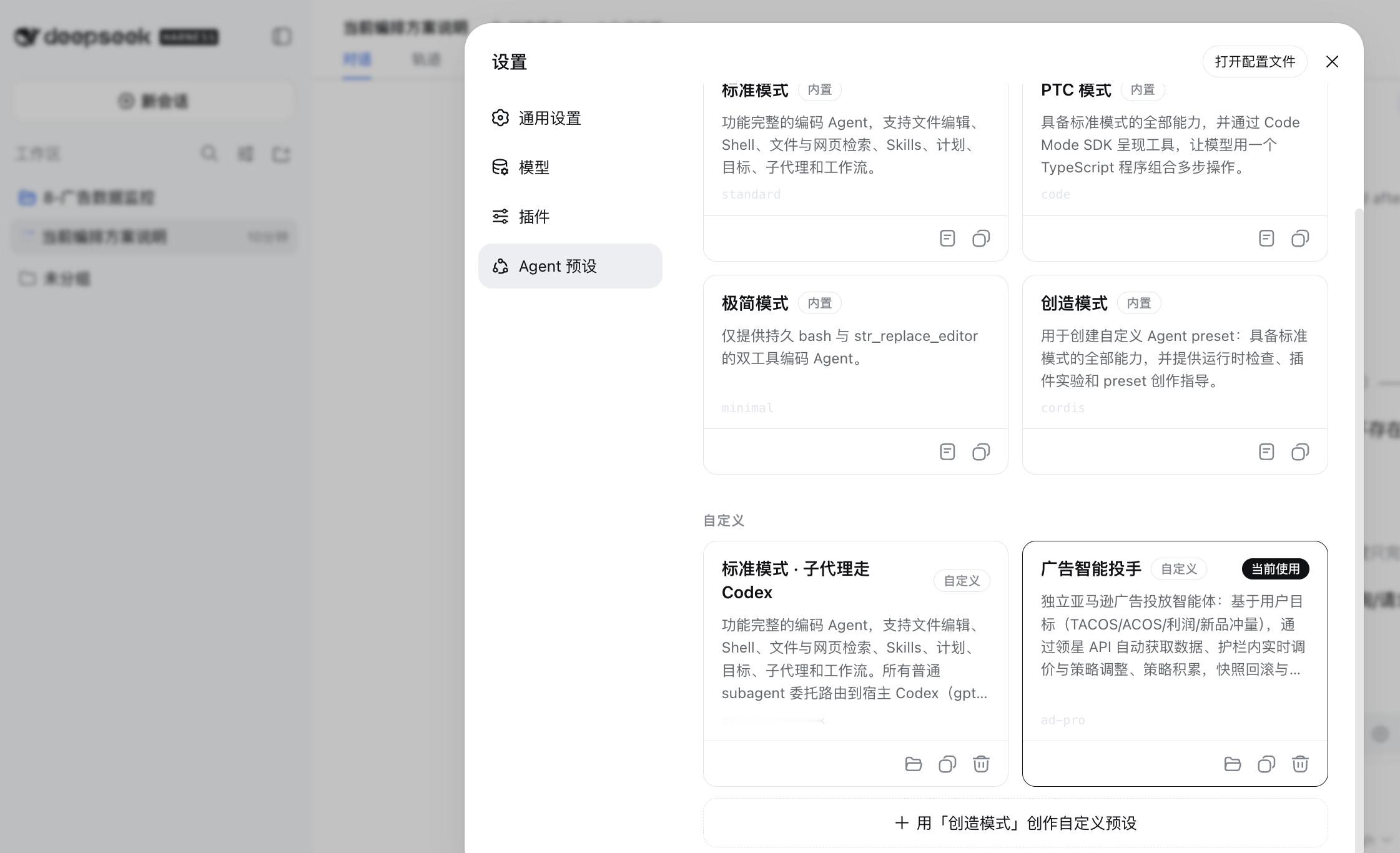The image size is (1400, 853).
Task: Click the 自定义 tag beside 广告智能投手
Action: pos(1178,569)
